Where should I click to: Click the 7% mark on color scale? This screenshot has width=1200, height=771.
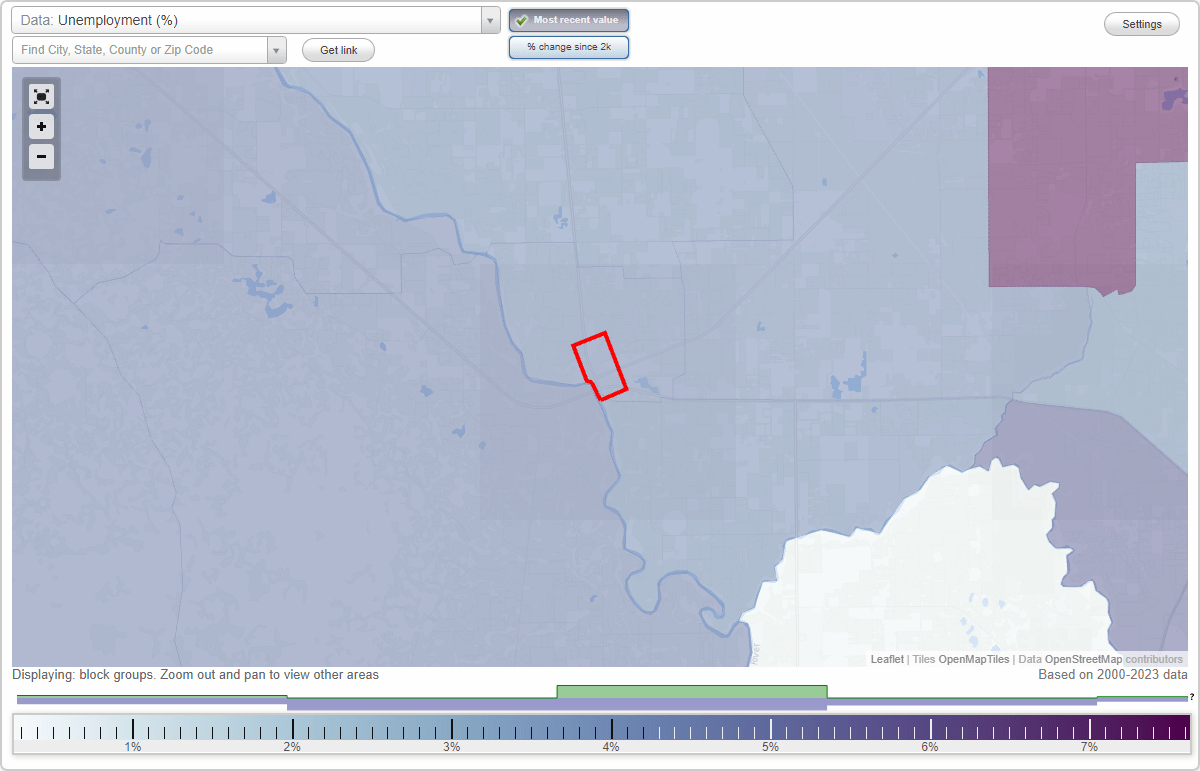pos(1089,747)
